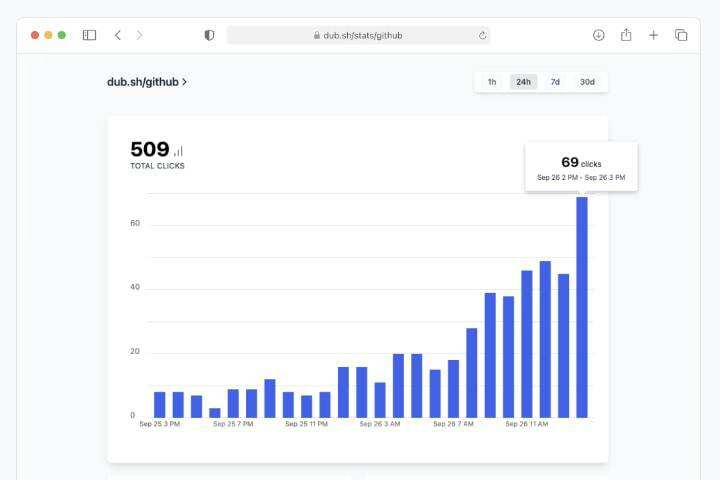This screenshot has height=480, width=720.
Task: Switch the time range to 1h
Action: (492, 82)
